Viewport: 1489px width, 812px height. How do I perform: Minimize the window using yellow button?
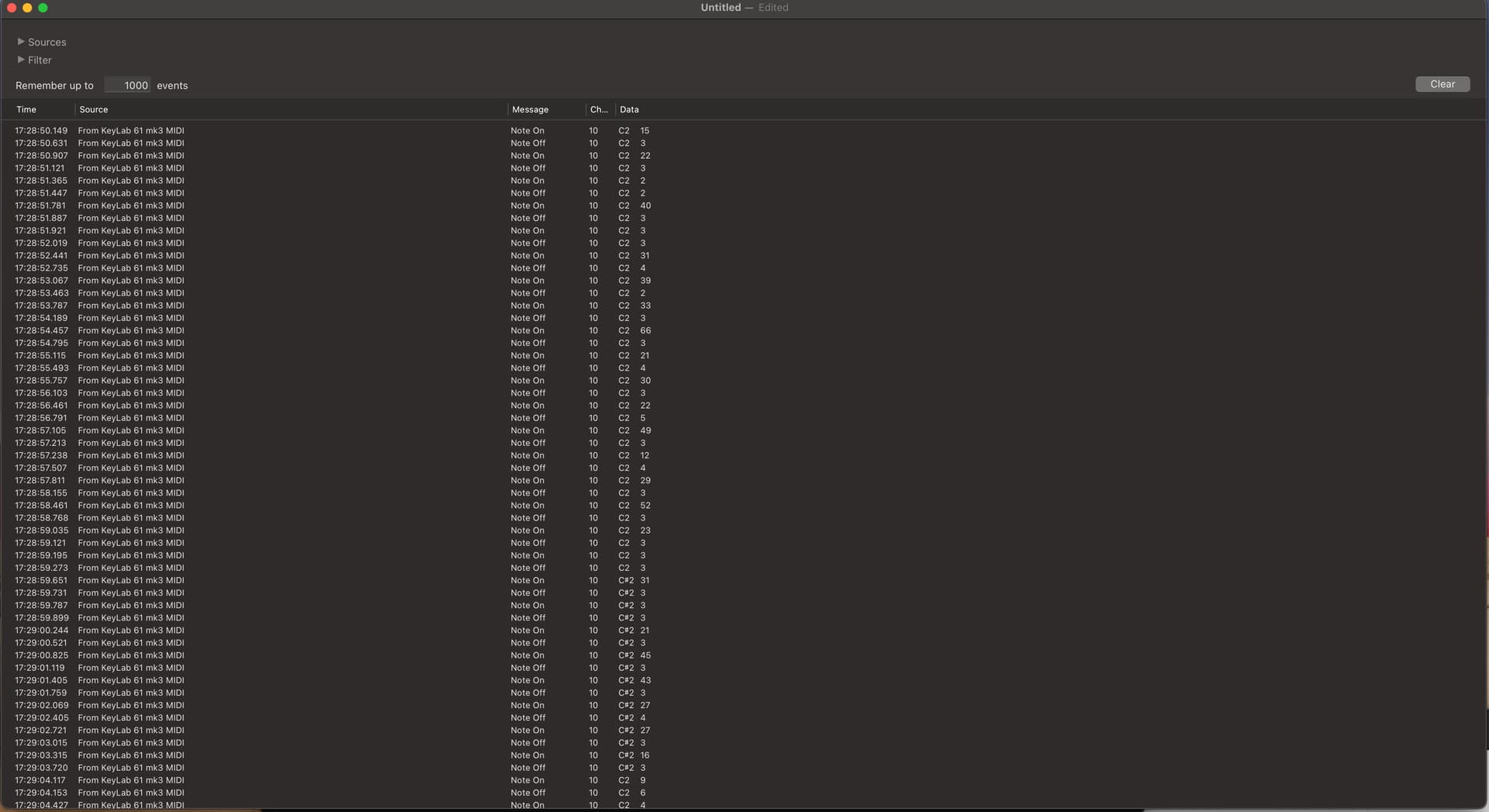[x=27, y=8]
